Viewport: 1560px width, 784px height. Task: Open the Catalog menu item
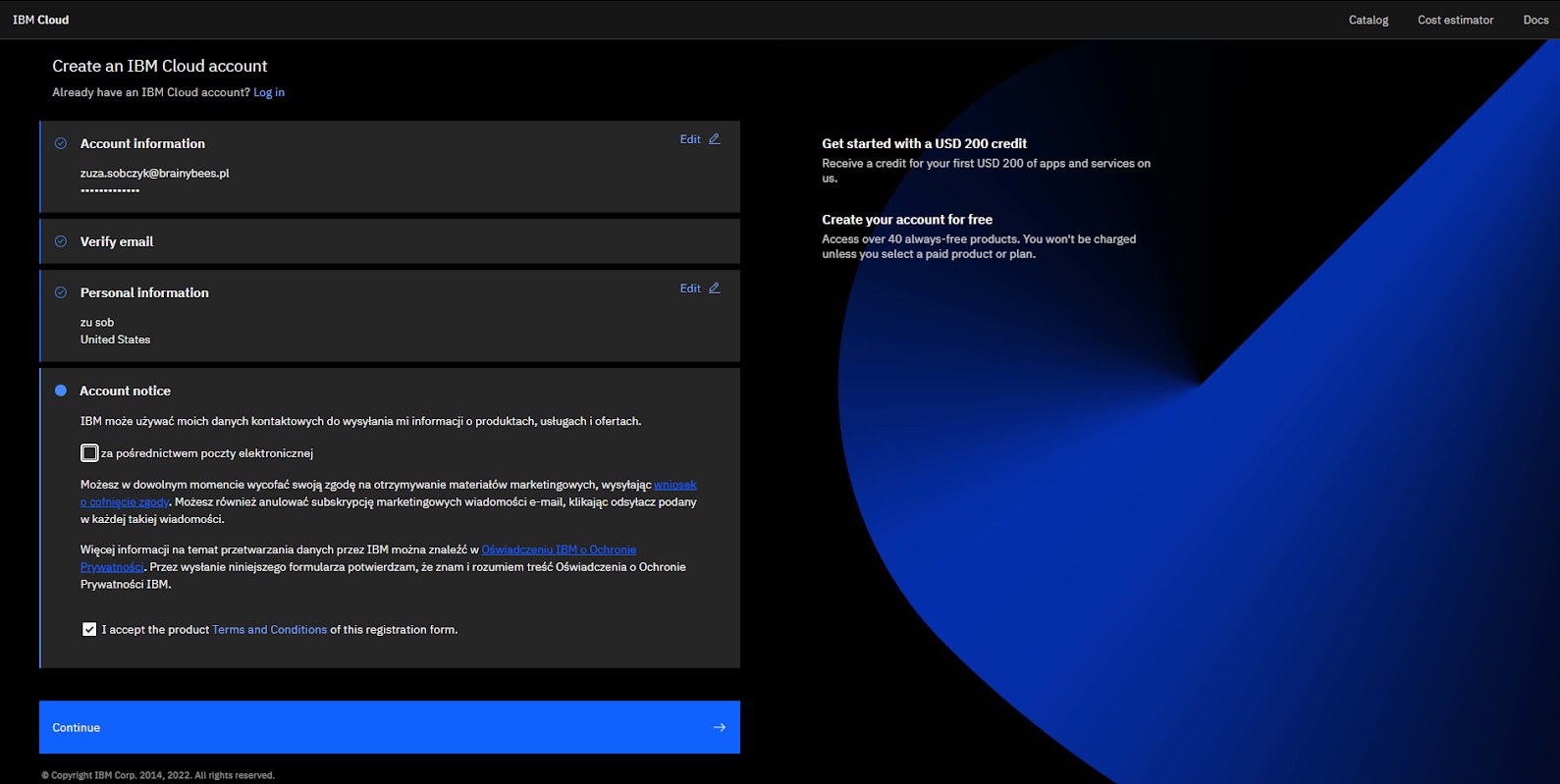pos(1368,20)
